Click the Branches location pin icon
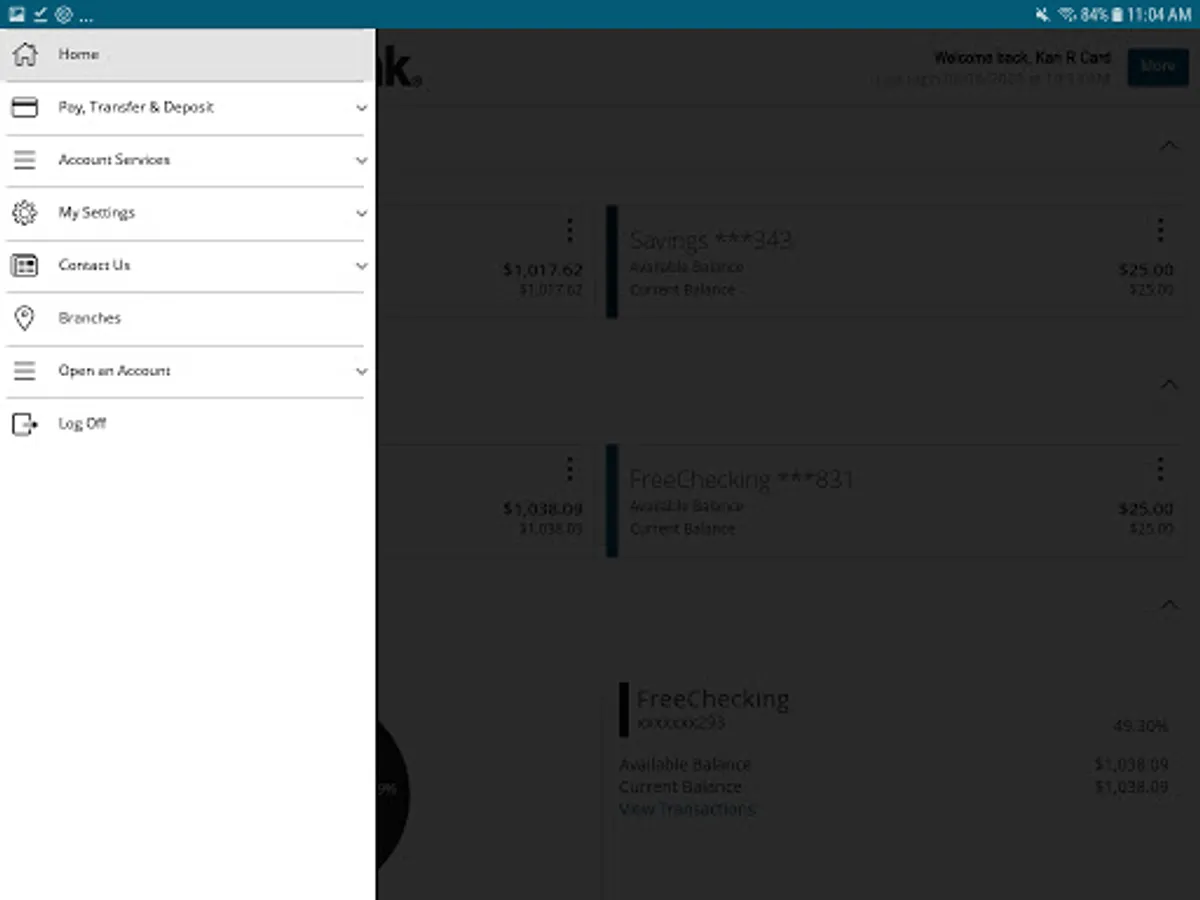The image size is (1200, 900). [x=24, y=318]
